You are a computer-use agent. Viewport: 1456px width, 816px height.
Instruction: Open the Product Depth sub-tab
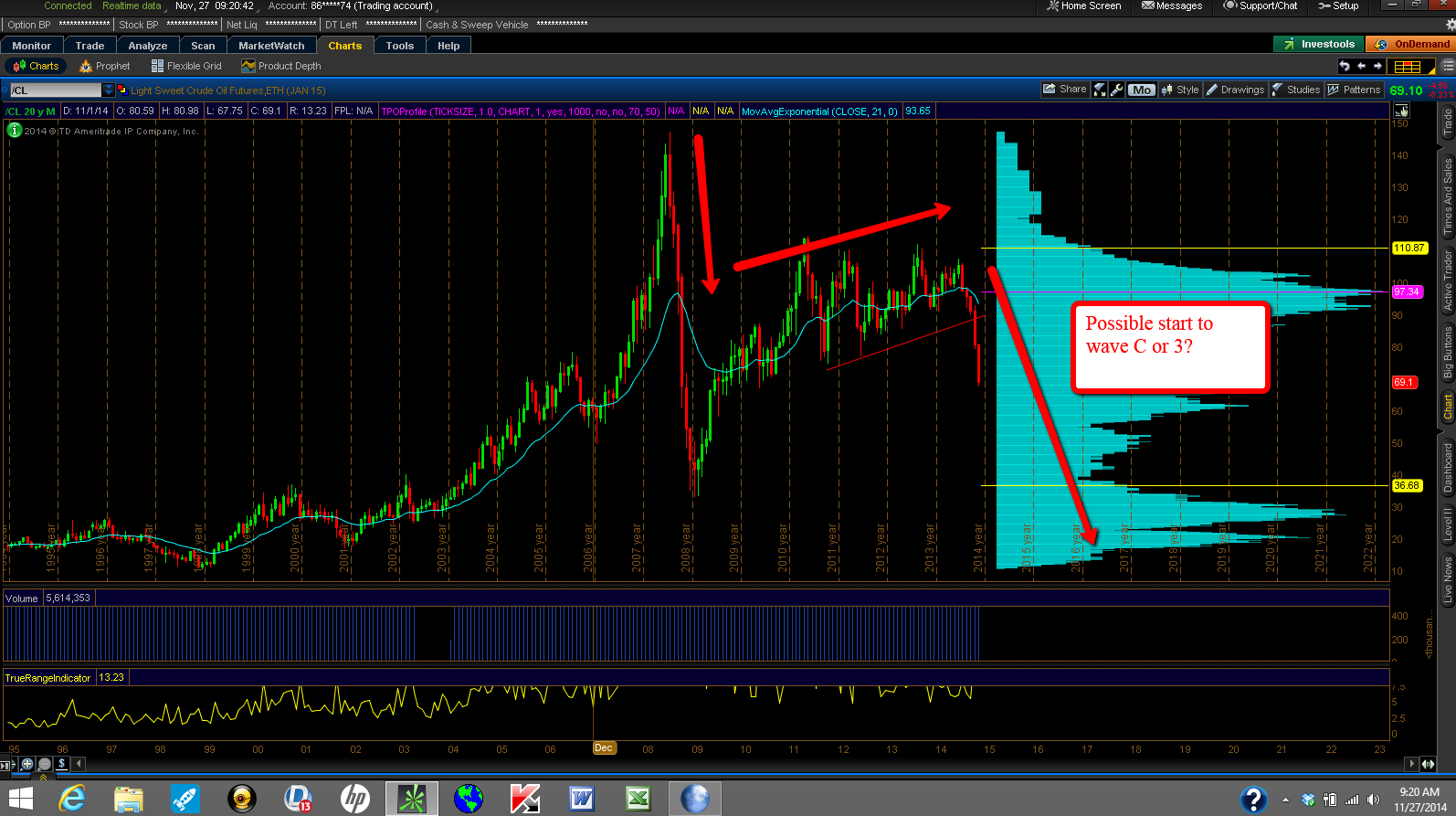[x=281, y=66]
